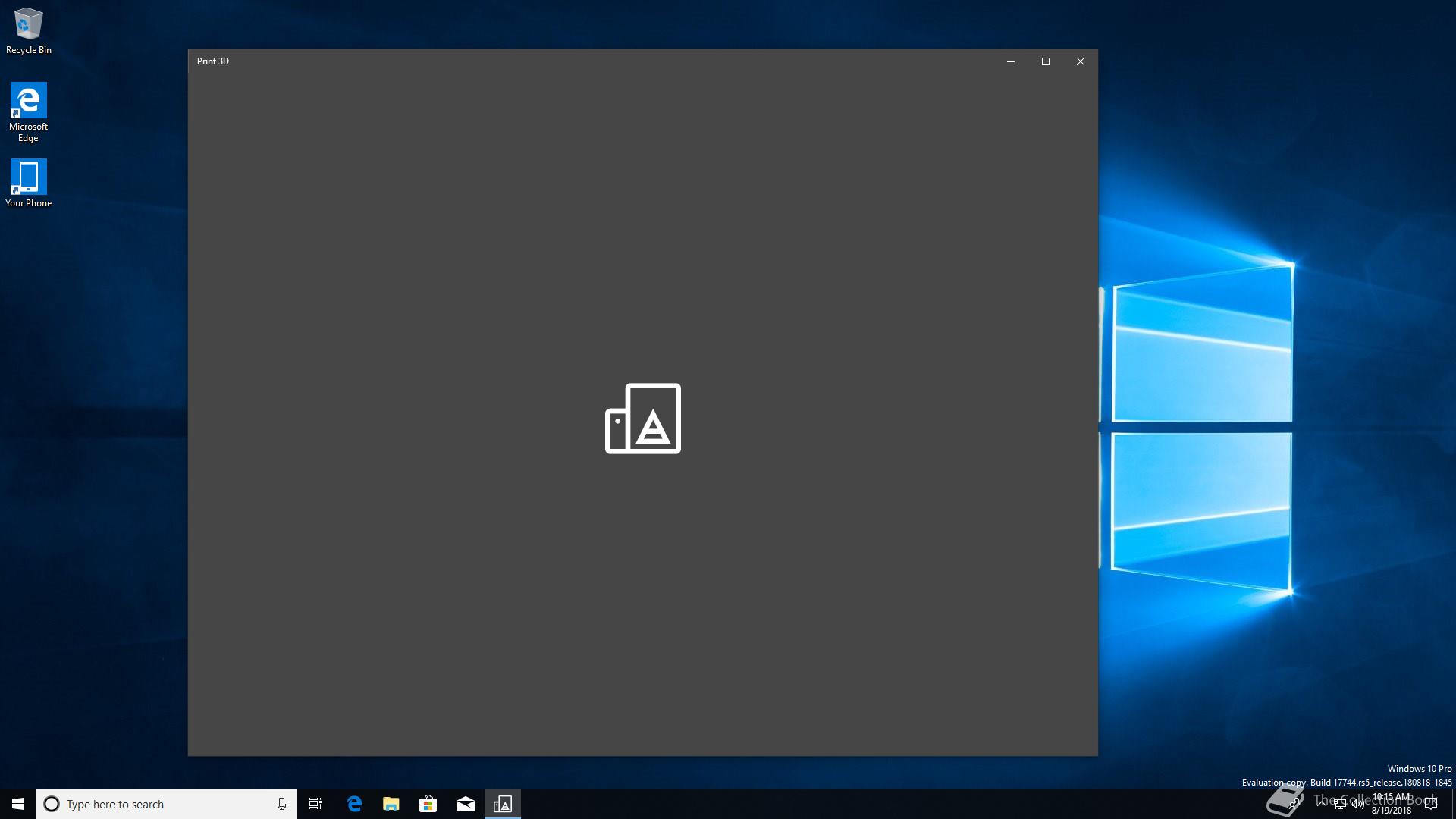Maximize the Print 3D window
This screenshot has width=1456, height=819.
click(x=1046, y=61)
